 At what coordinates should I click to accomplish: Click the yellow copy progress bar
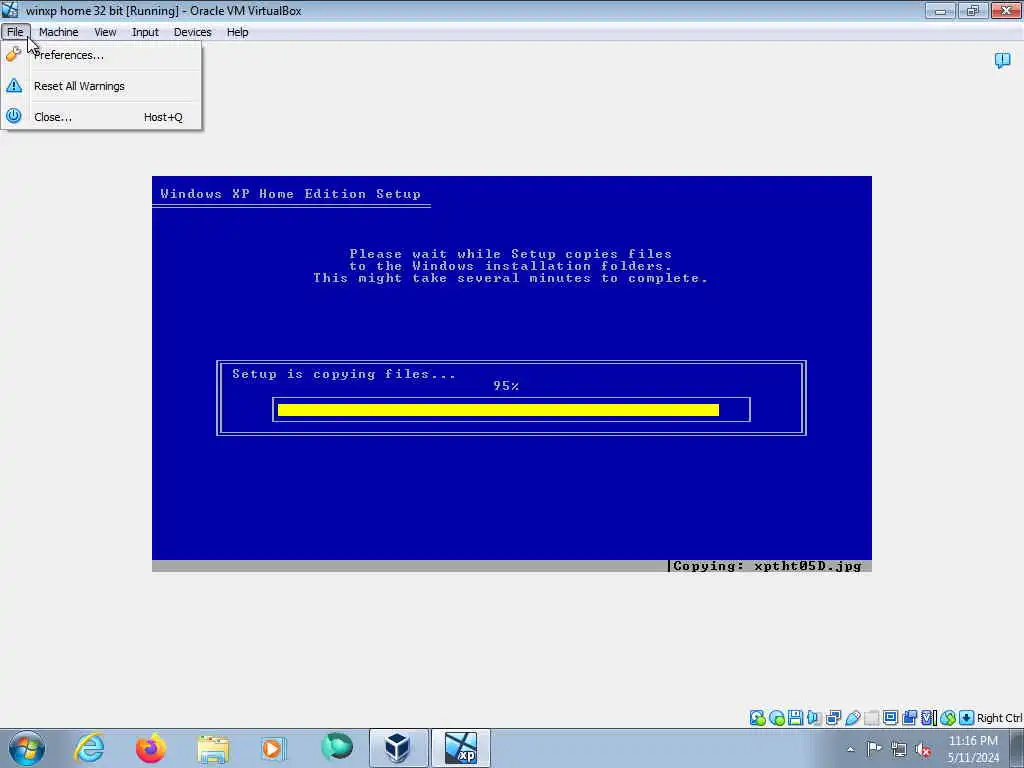click(x=498, y=409)
